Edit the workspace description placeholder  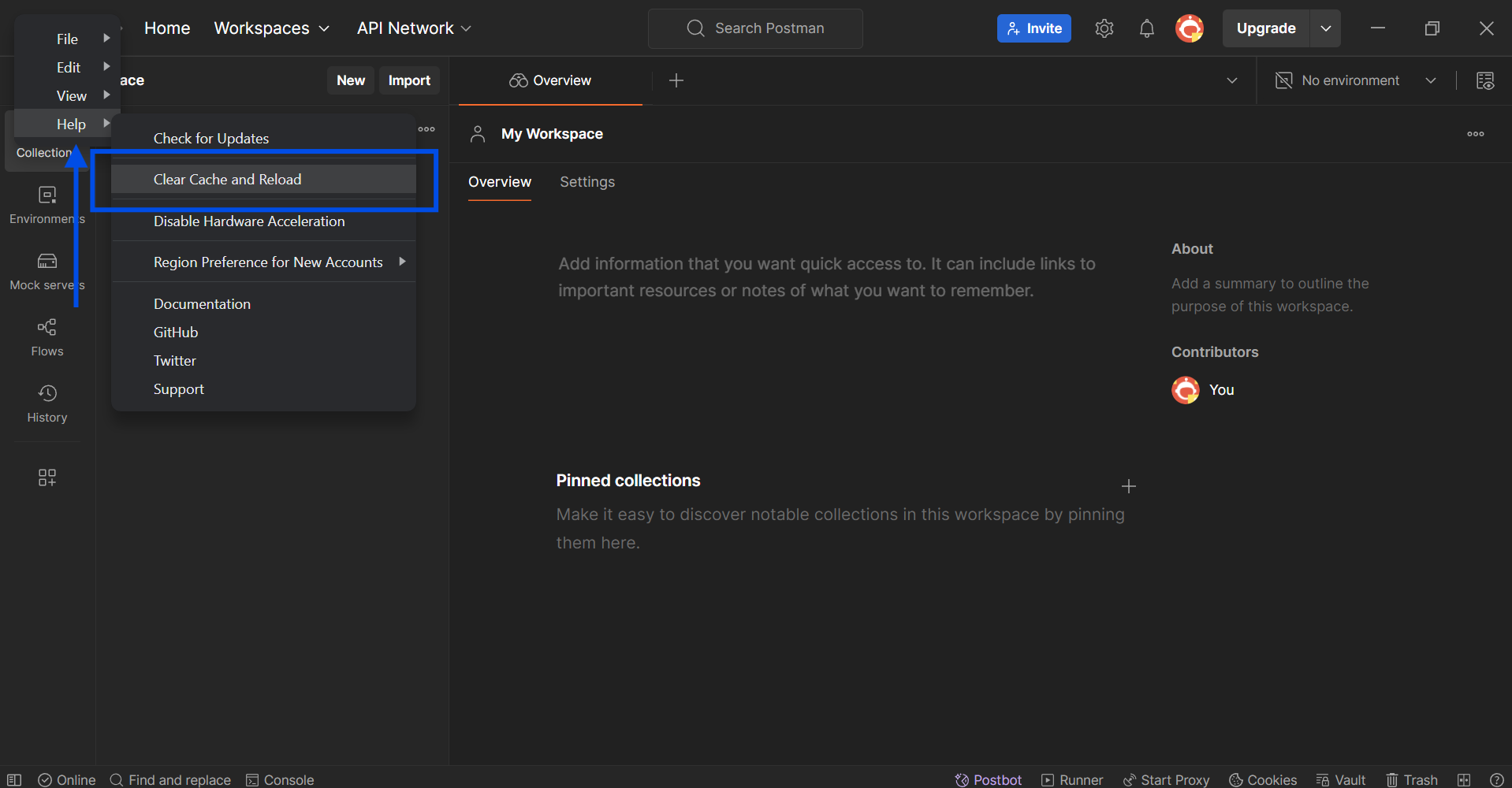coord(827,277)
